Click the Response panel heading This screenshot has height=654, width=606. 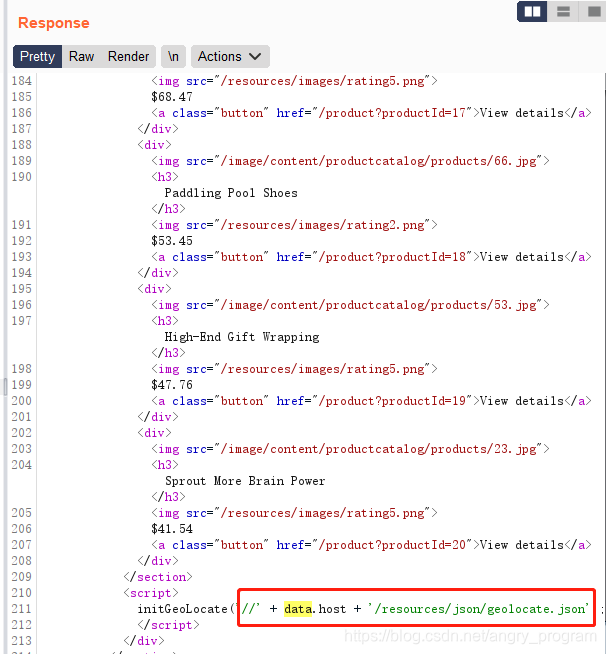point(54,23)
